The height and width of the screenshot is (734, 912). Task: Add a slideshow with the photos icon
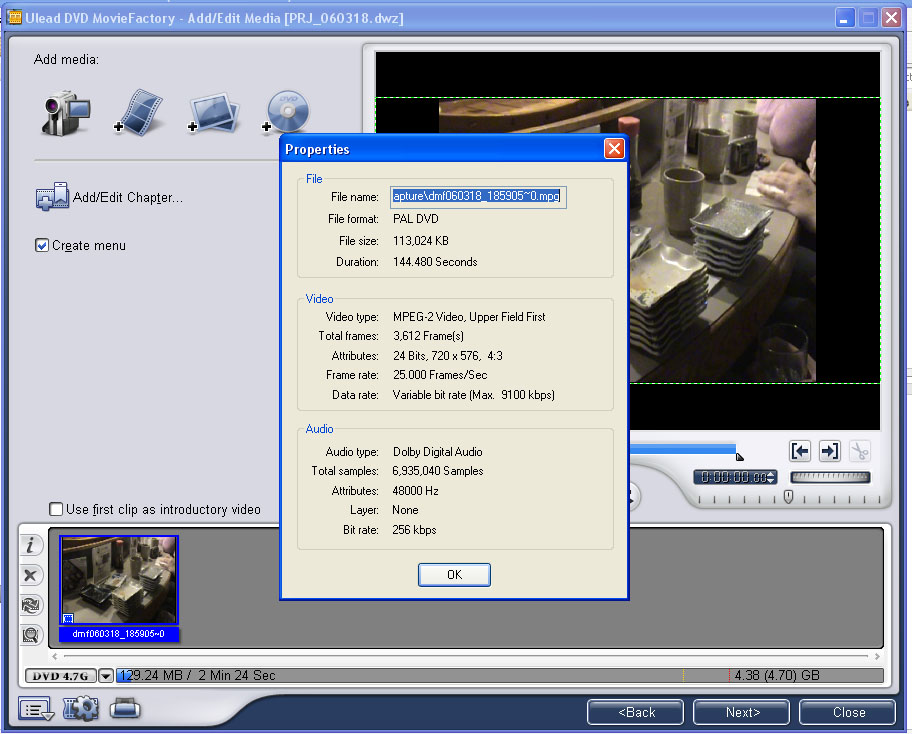(x=213, y=113)
